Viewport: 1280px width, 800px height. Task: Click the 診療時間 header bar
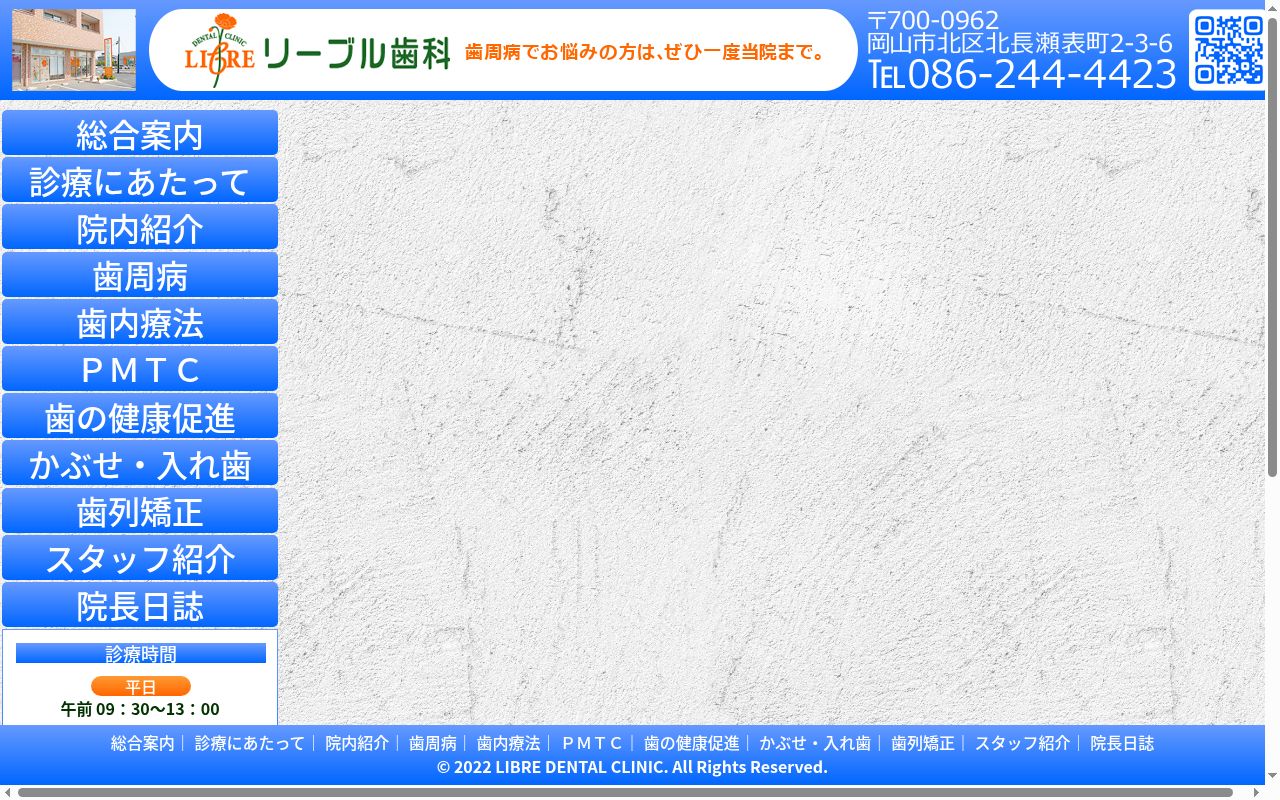(141, 653)
